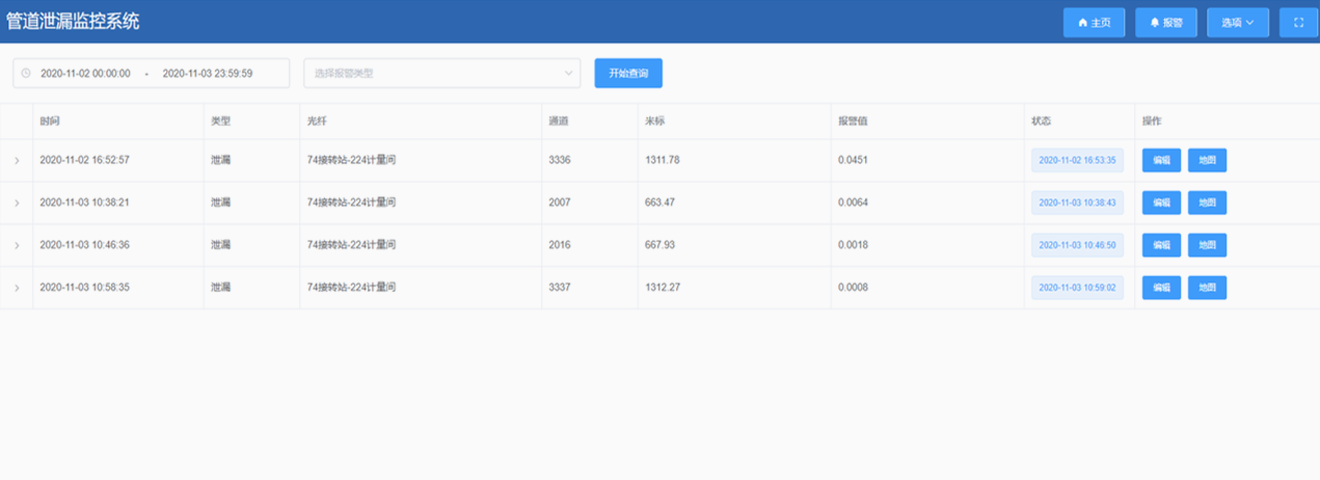Click the 主页 home button
1320x480 pixels.
pos(1093,22)
